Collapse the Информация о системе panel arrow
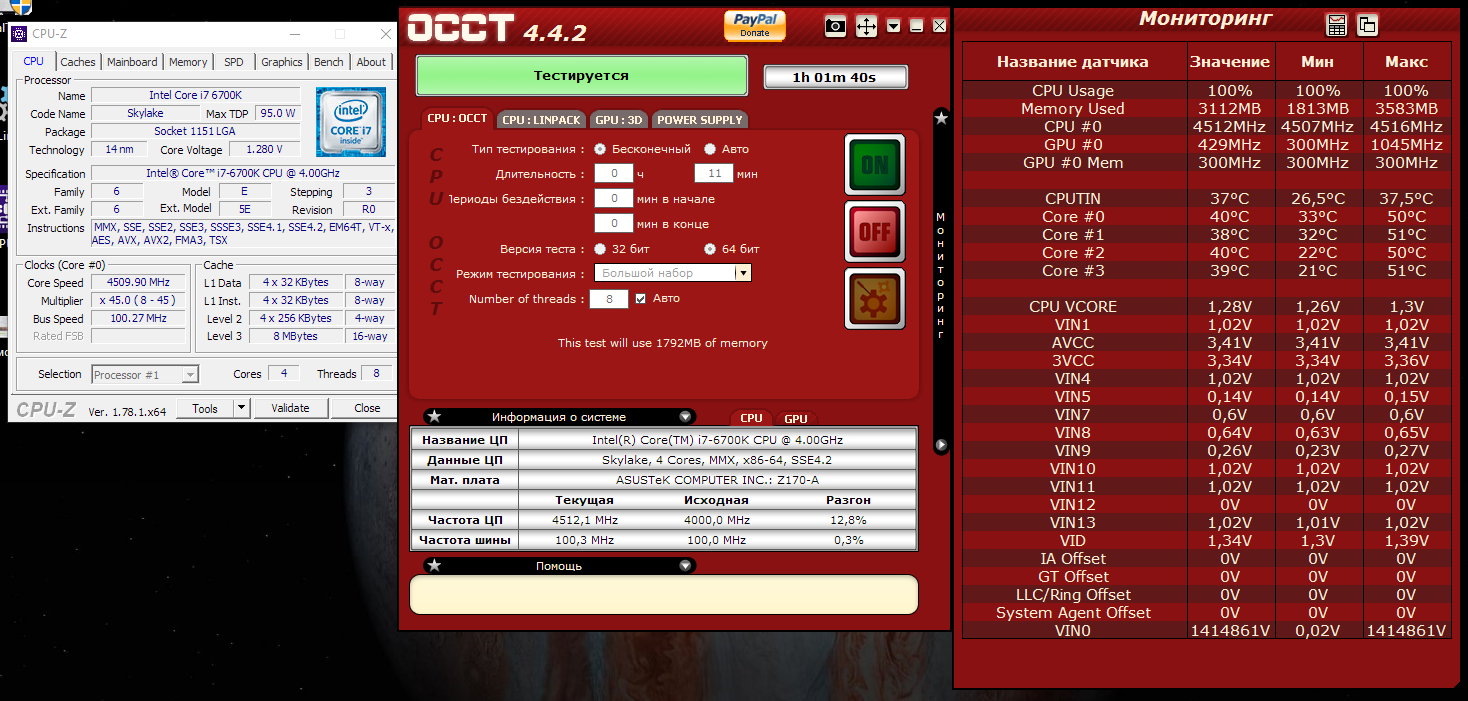 685,416
